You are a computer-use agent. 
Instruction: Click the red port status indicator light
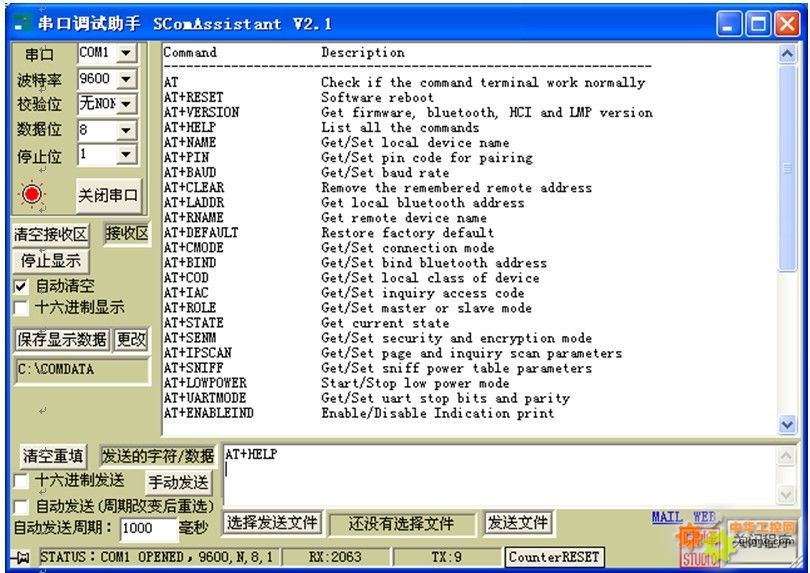[x=32, y=194]
